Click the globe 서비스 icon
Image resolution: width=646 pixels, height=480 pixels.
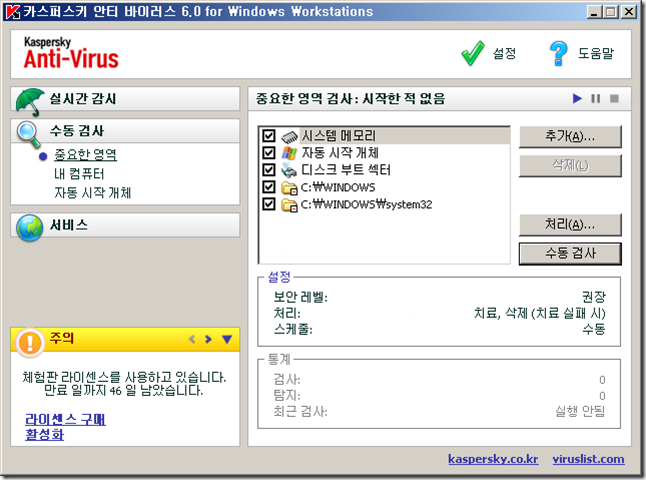coord(30,227)
